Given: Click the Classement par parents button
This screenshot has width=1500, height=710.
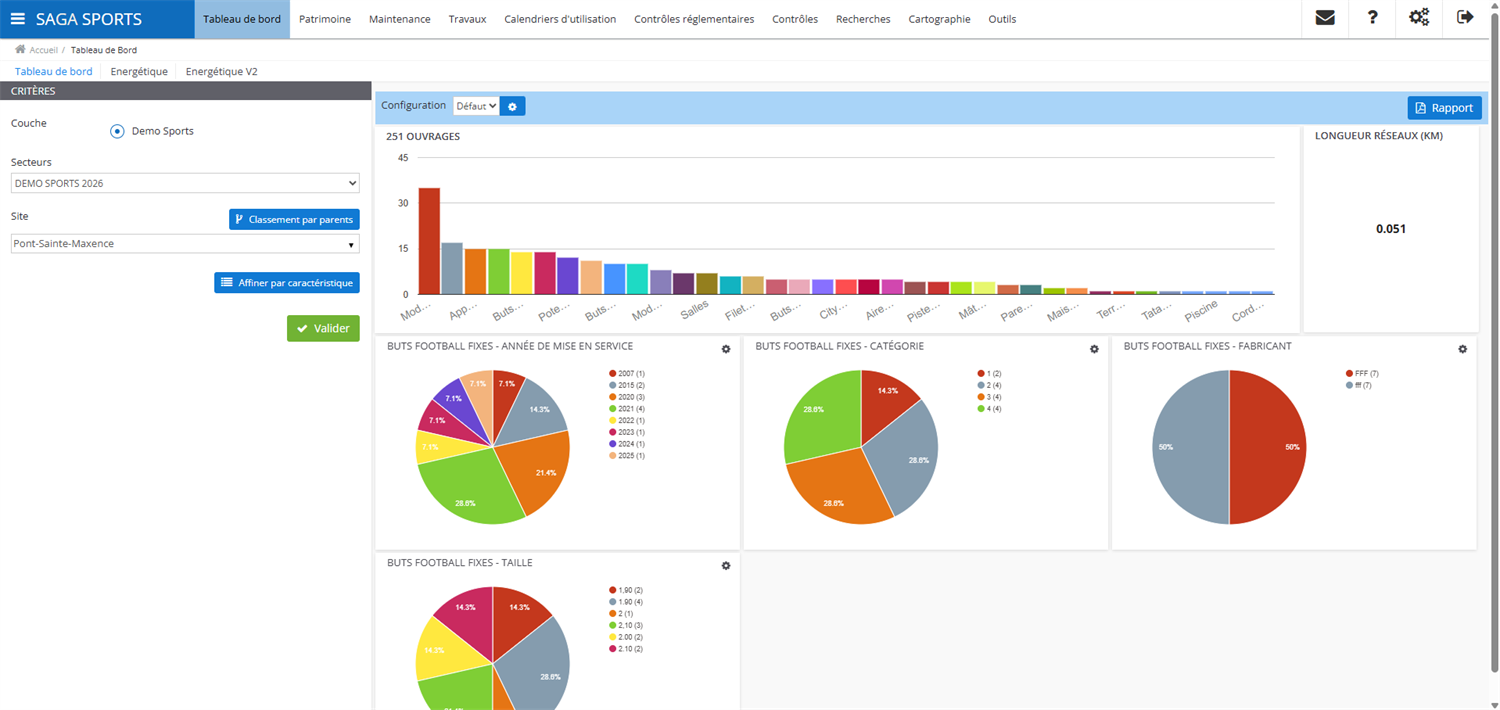Looking at the screenshot, I should (294, 219).
